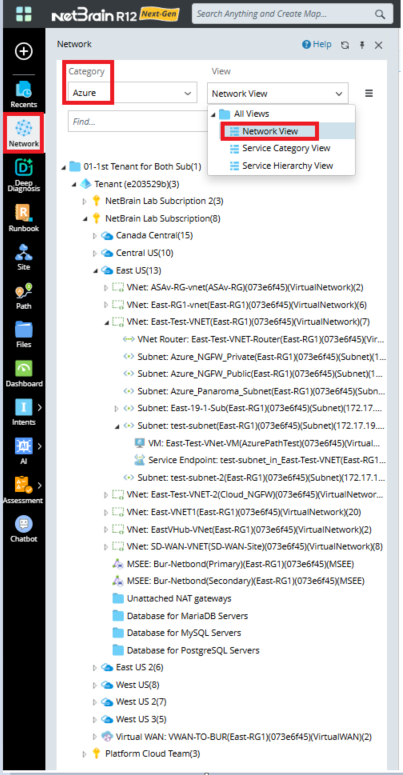
Task: Collapse Subnet: test-subnet(East-RG1) node
Action: point(117,426)
